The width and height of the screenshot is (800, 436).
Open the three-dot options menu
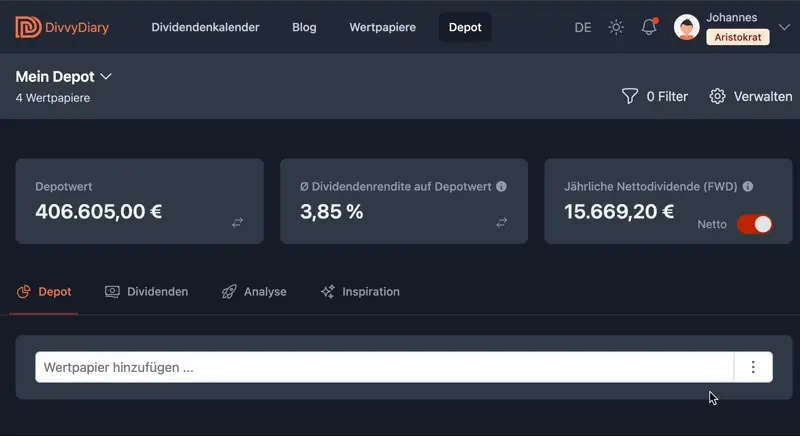pos(753,367)
